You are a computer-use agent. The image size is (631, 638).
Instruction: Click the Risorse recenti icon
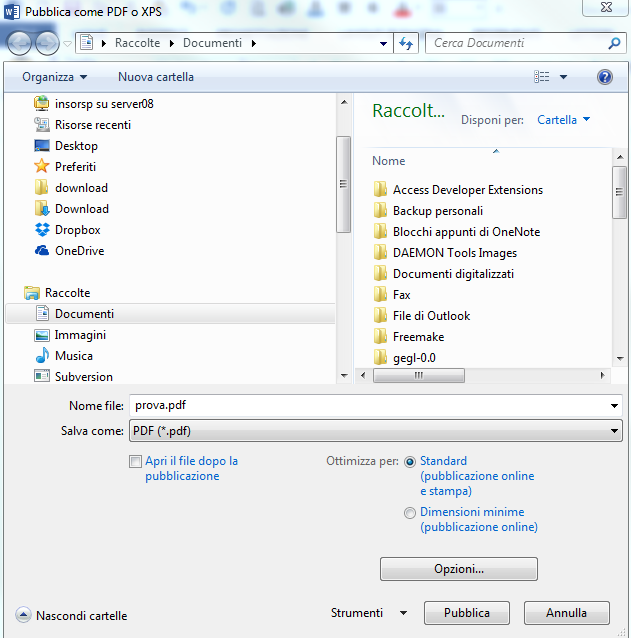coord(41,125)
